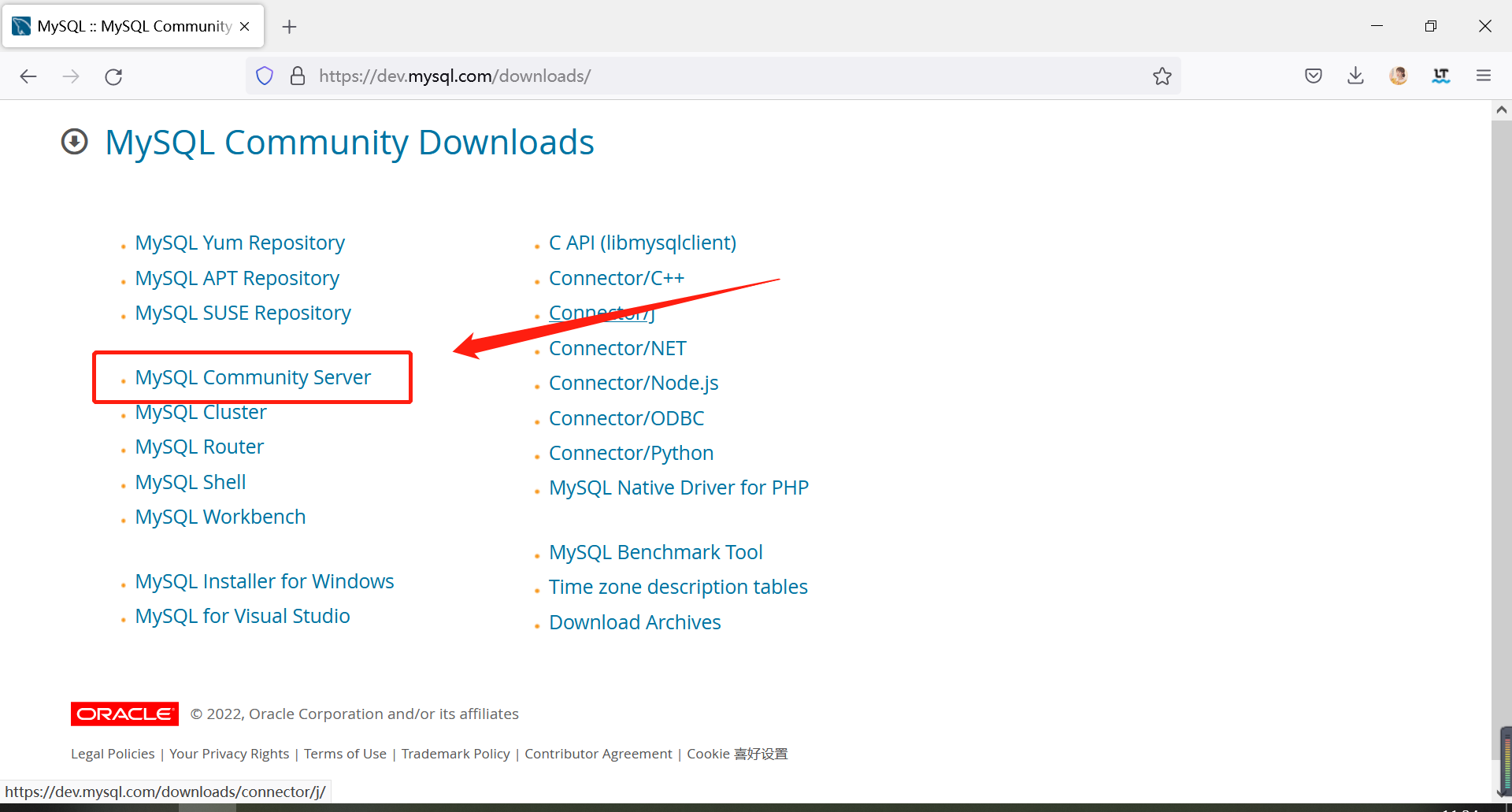The image size is (1512, 812).
Task: Select the MySQL Community tab
Action: point(133,26)
